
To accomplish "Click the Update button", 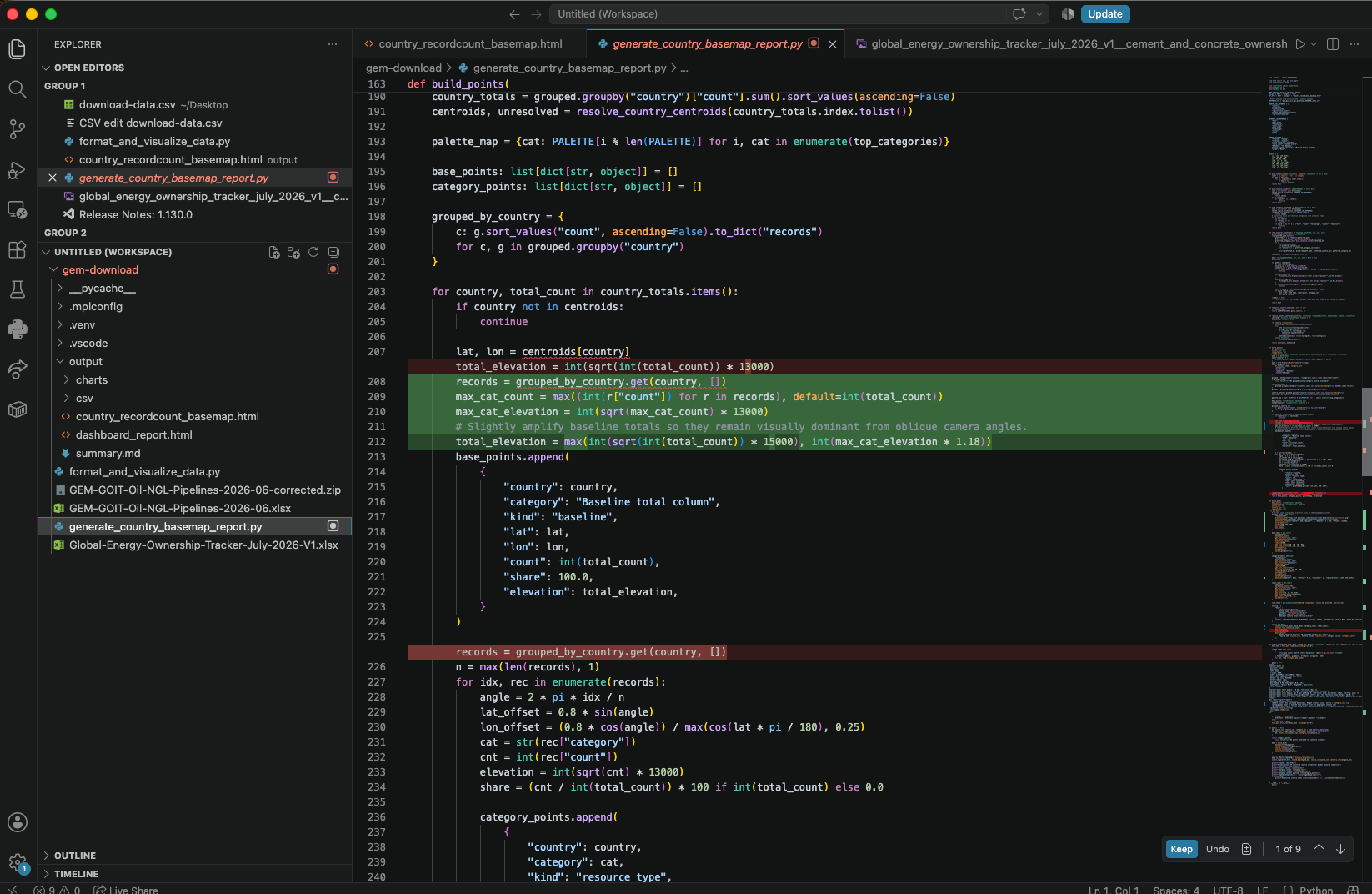I will pos(1105,14).
